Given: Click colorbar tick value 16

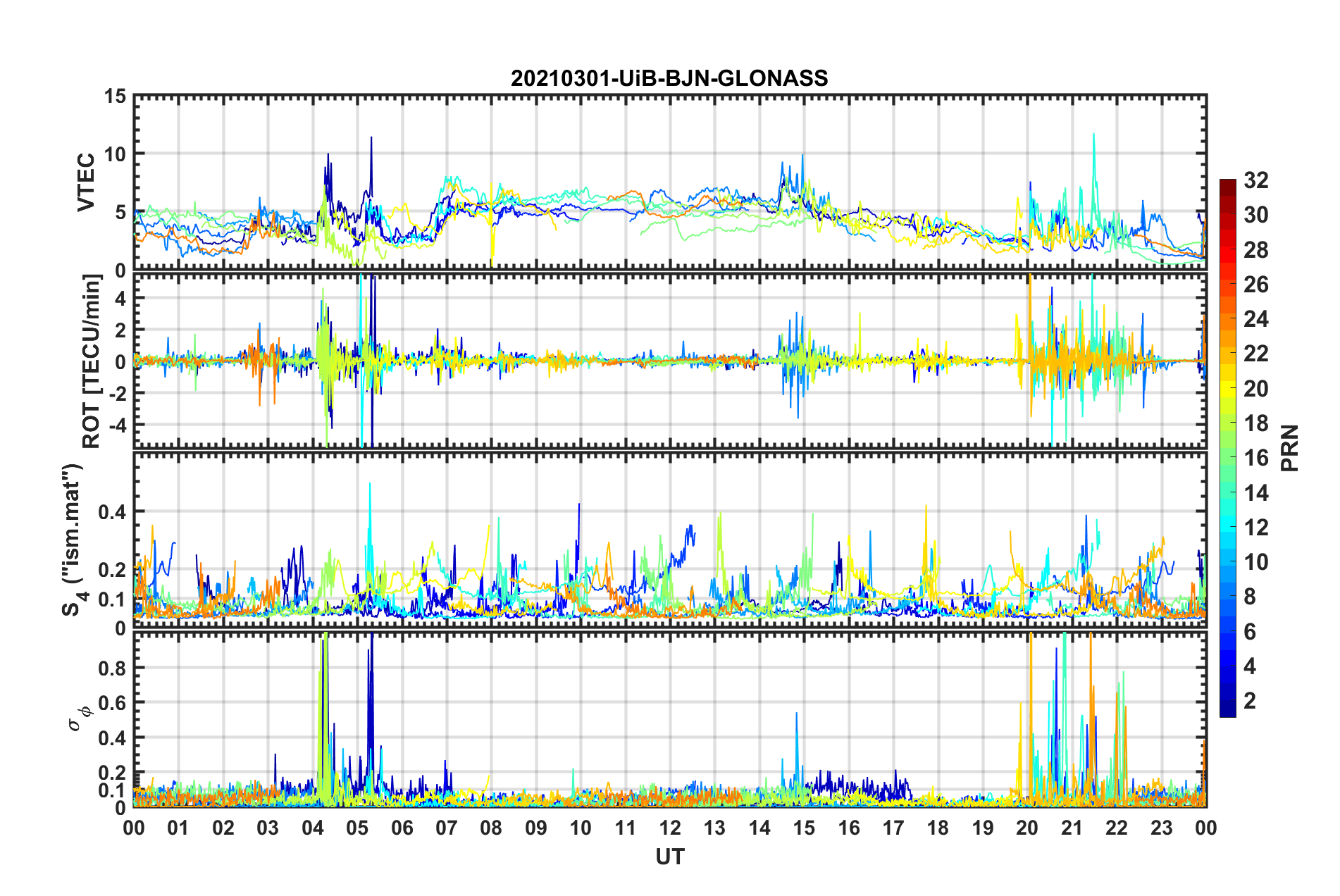Looking at the screenshot, I should [1255, 458].
